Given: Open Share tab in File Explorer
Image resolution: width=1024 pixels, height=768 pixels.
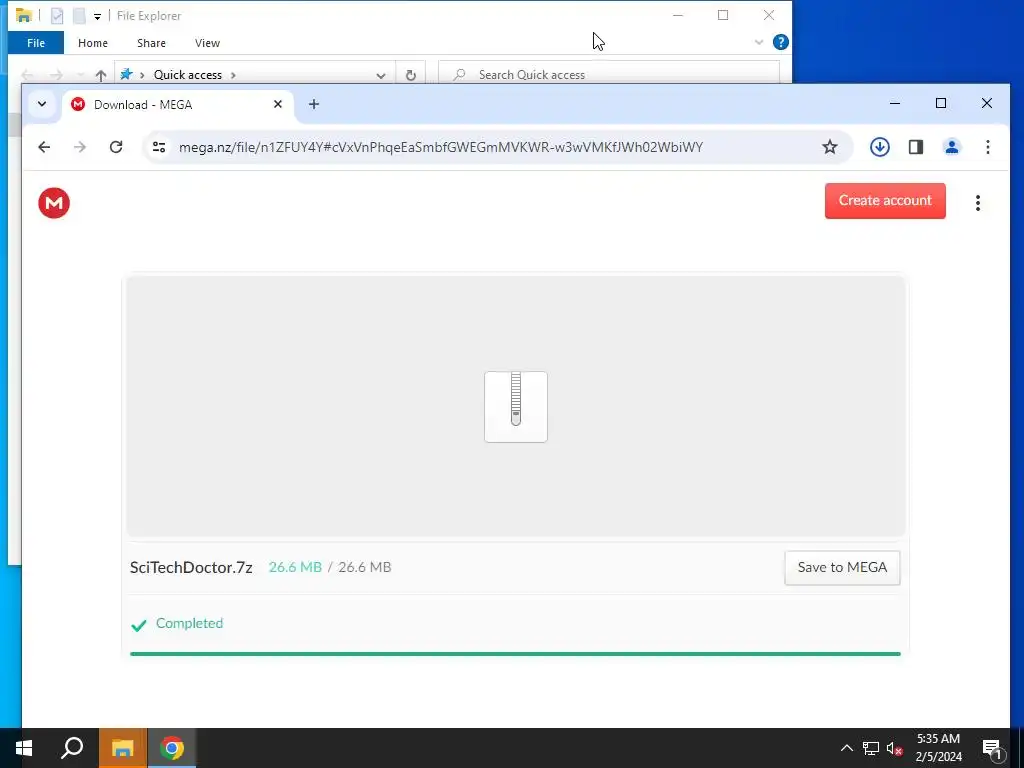Looking at the screenshot, I should click(151, 43).
